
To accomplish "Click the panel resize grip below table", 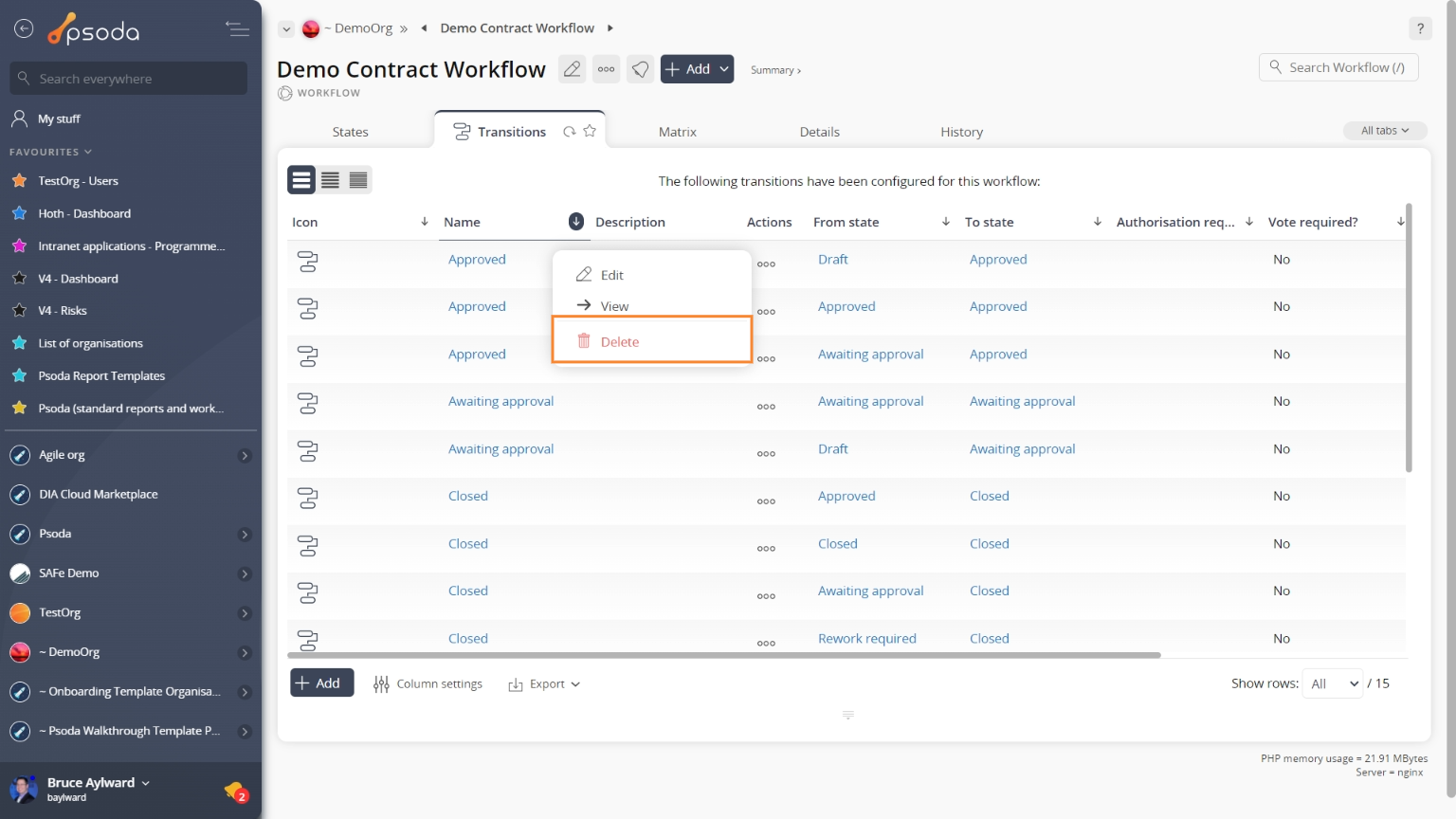I will [847, 715].
